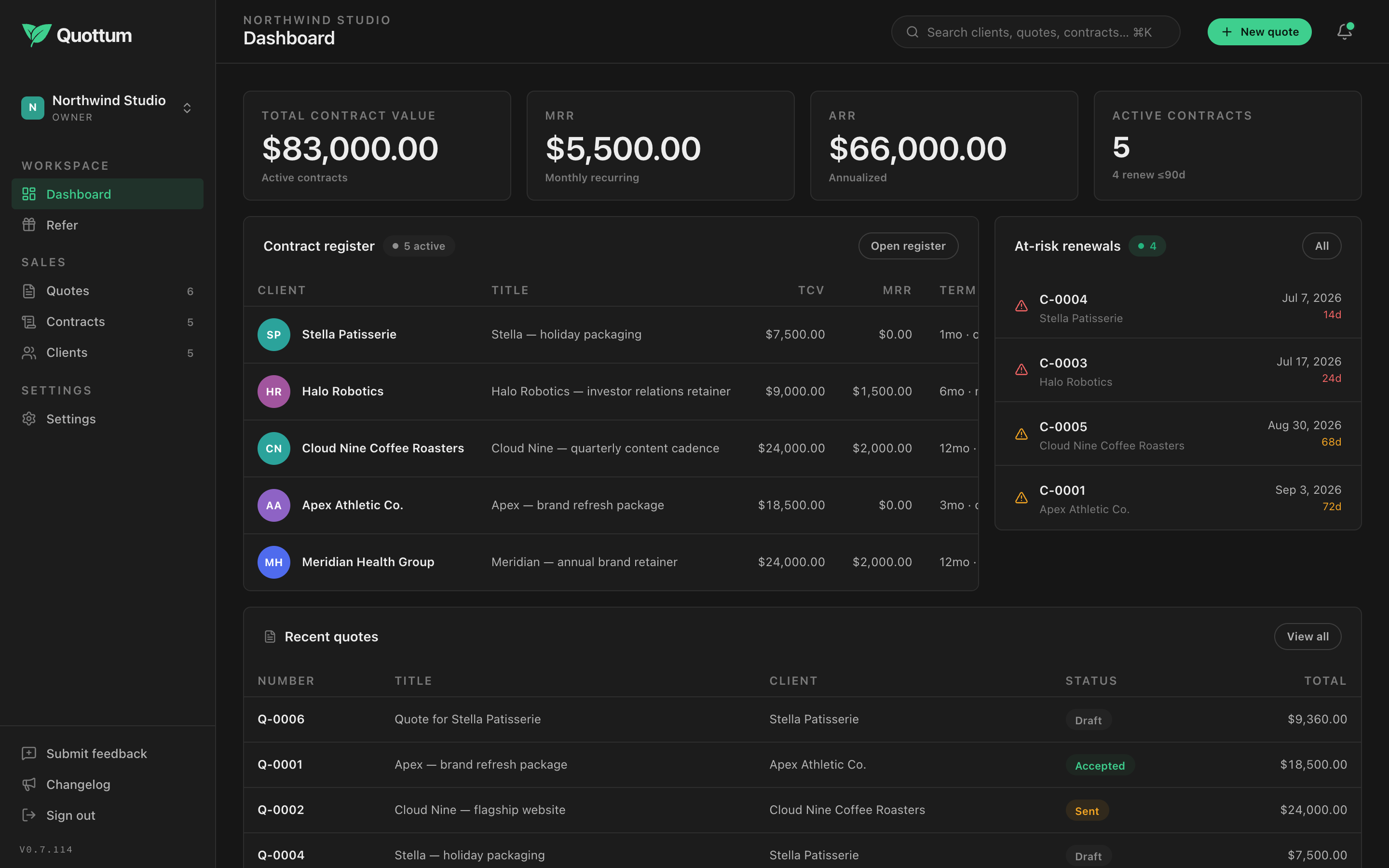Click the Open register button
The height and width of the screenshot is (868, 1389).
(908, 246)
